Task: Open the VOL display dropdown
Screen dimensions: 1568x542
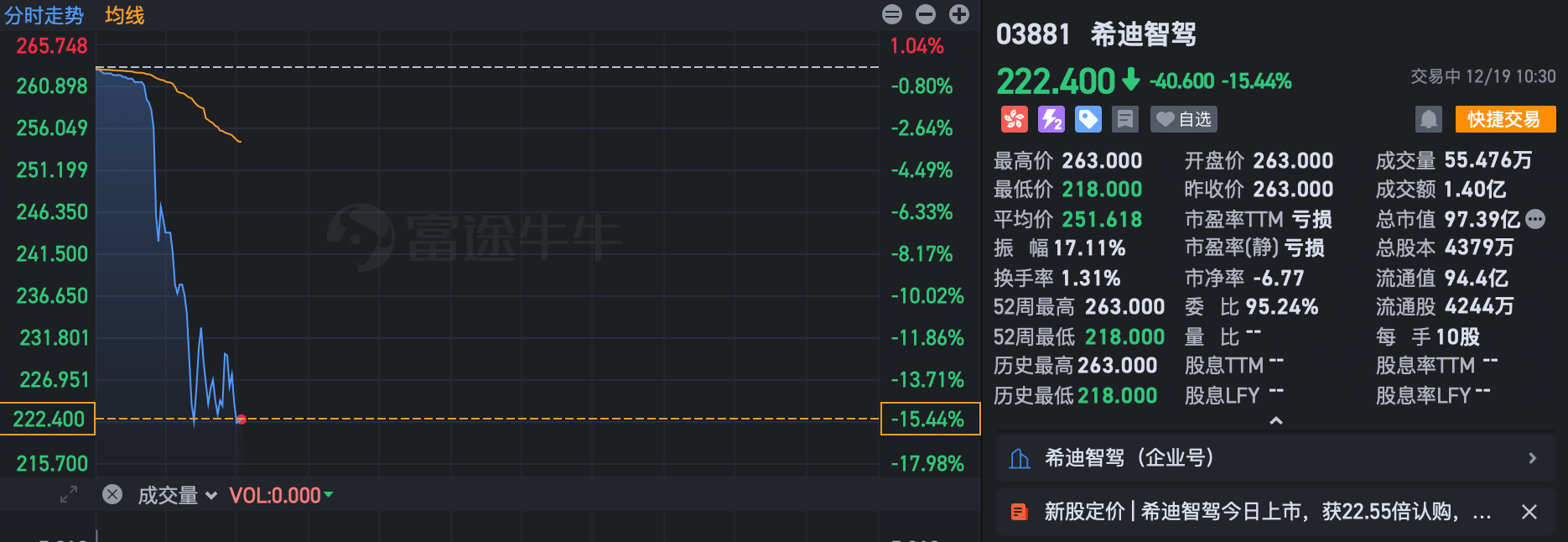Action: 327,495
